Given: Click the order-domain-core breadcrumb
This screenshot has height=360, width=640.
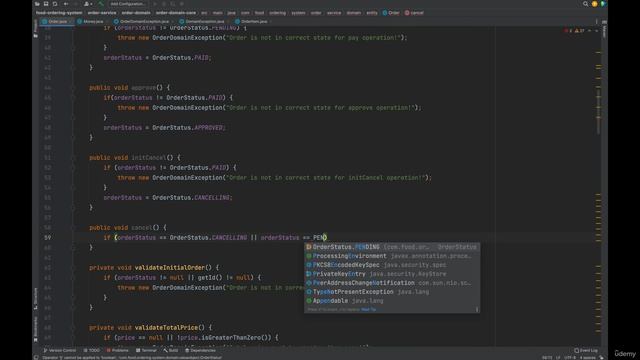Looking at the screenshot, I should 176,13.
